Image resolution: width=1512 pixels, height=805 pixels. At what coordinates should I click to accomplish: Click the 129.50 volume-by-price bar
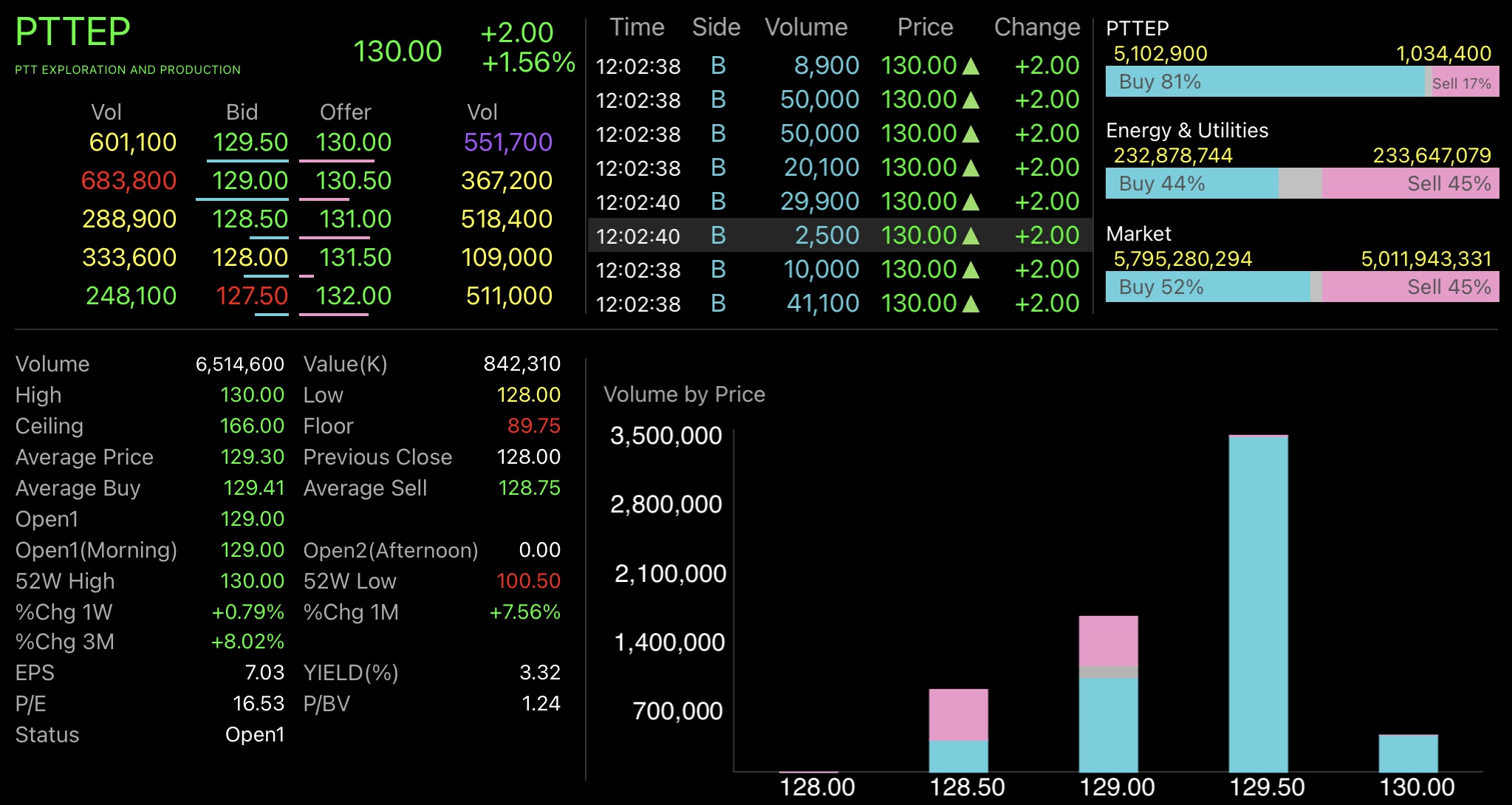click(1258, 603)
